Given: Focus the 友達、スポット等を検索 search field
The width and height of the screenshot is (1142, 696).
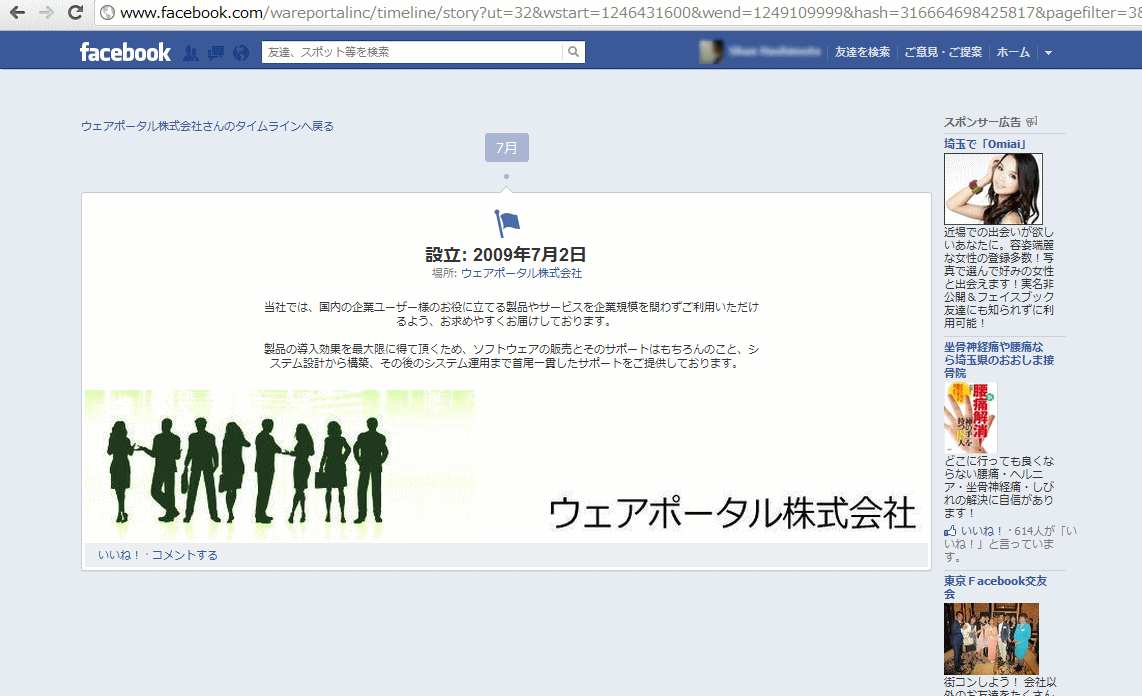Looking at the screenshot, I should [411, 52].
